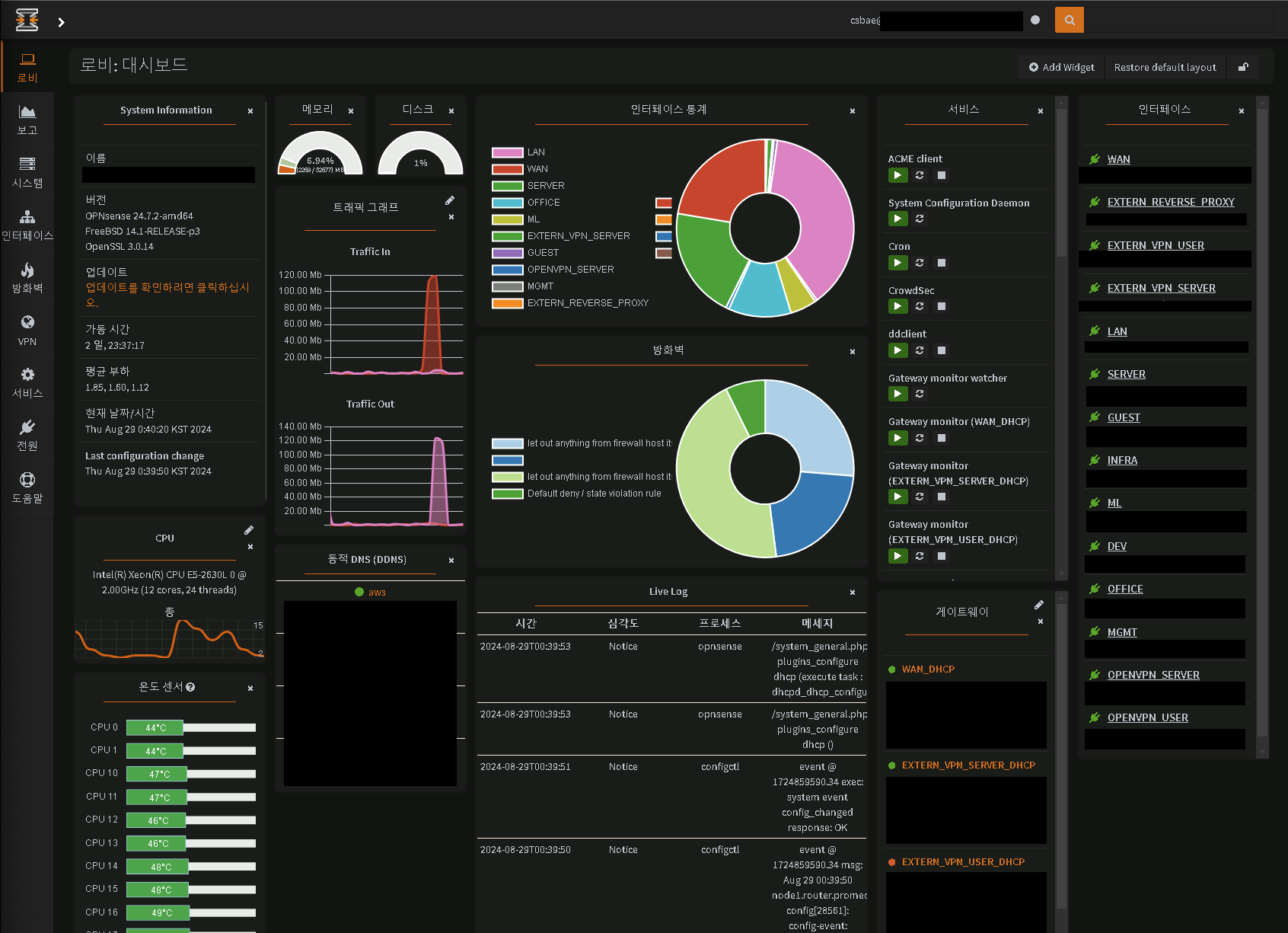Restart the ACME client service
This screenshot has height=933, width=1288.
[x=920, y=175]
